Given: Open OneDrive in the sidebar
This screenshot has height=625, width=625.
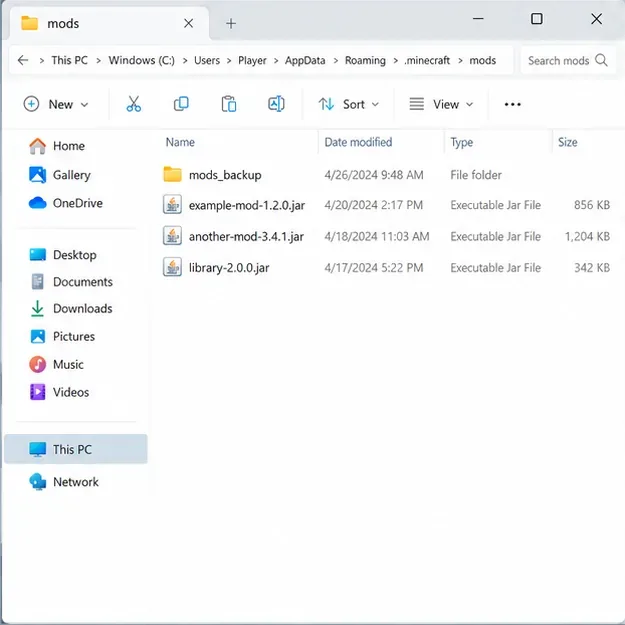Looking at the screenshot, I should point(66,203).
